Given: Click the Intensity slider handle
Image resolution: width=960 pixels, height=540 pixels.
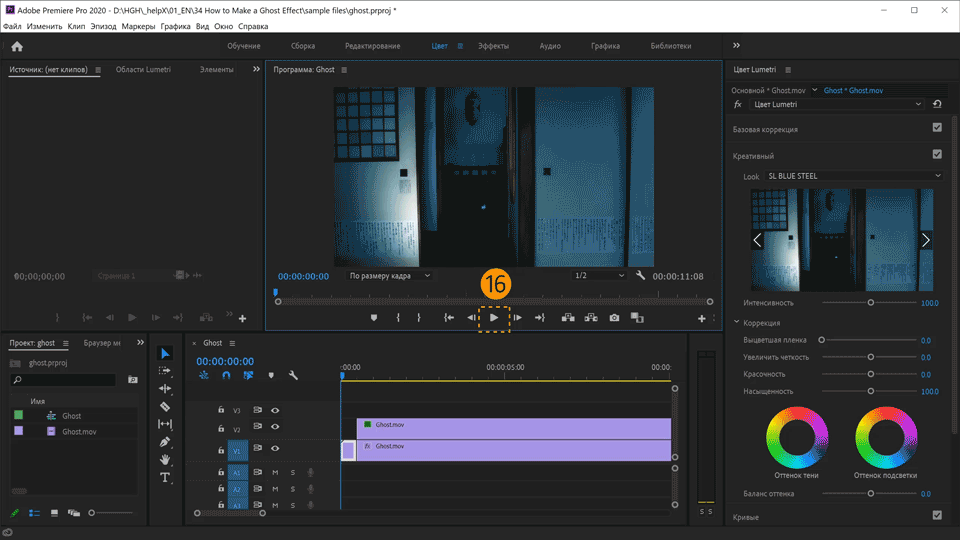Looking at the screenshot, I should [870, 302].
